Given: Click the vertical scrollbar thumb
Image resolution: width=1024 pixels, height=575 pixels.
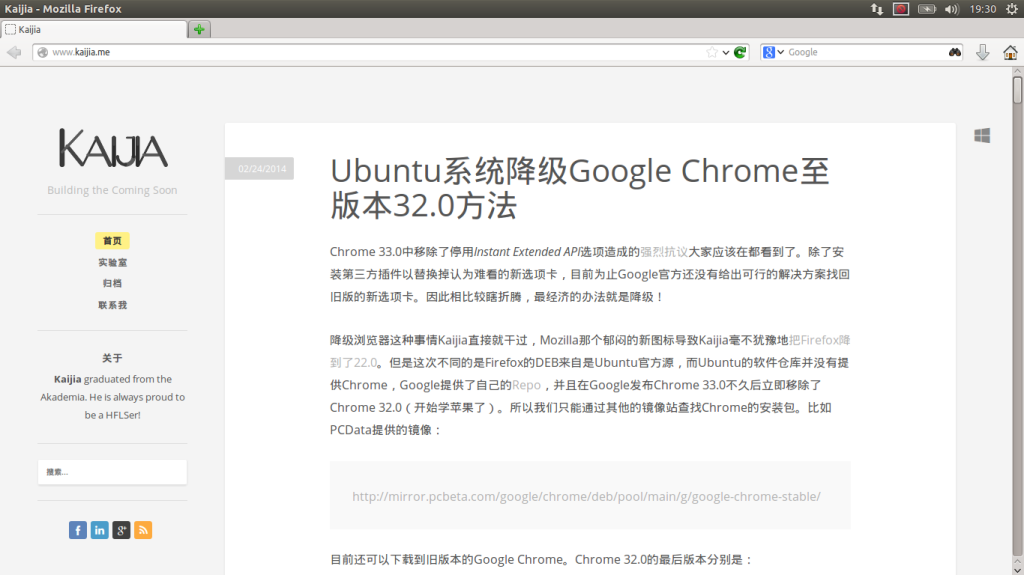Looking at the screenshot, I should [x=1017, y=90].
